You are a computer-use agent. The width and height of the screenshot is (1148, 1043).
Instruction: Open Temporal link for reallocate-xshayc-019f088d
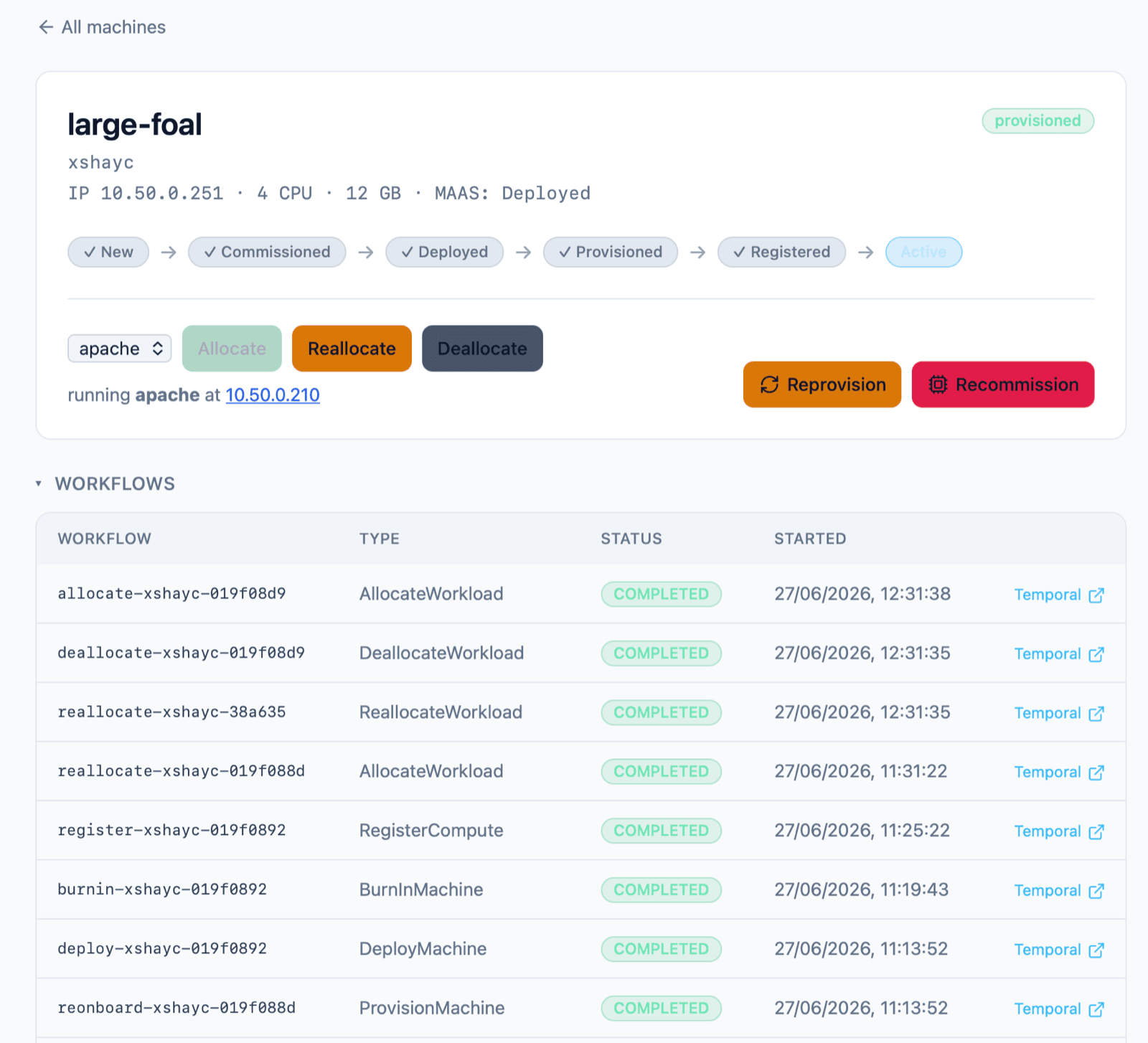(1058, 773)
